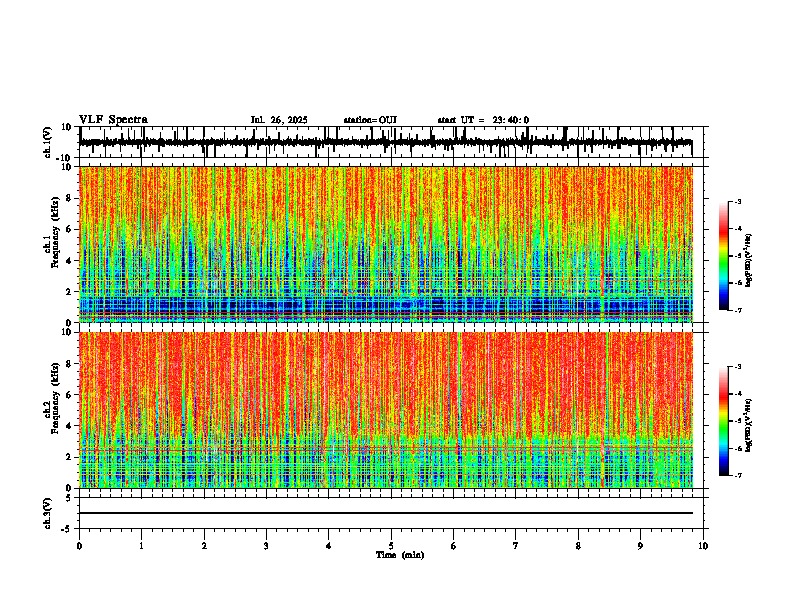Click the "start UT = 23:40:0" header text

point(483,120)
